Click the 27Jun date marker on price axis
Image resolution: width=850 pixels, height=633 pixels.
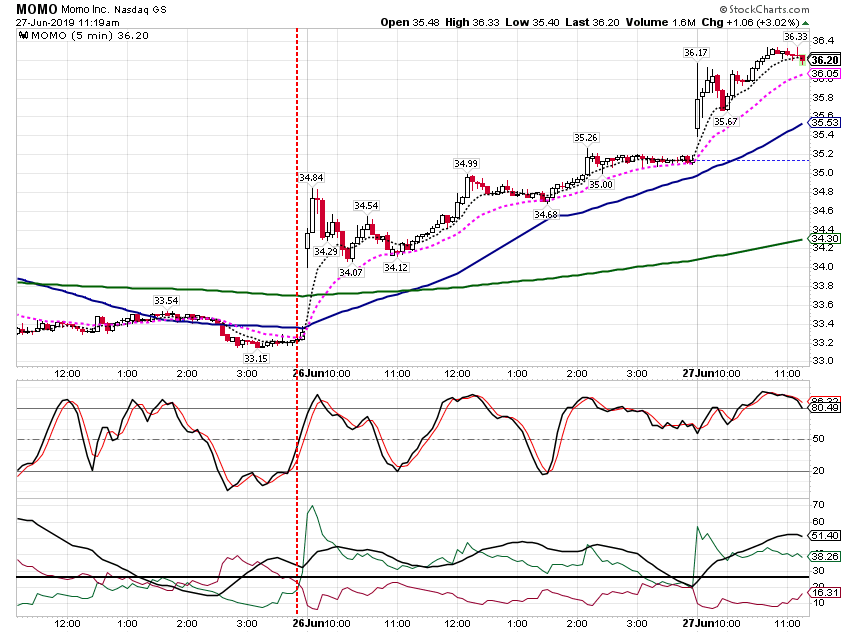point(696,373)
